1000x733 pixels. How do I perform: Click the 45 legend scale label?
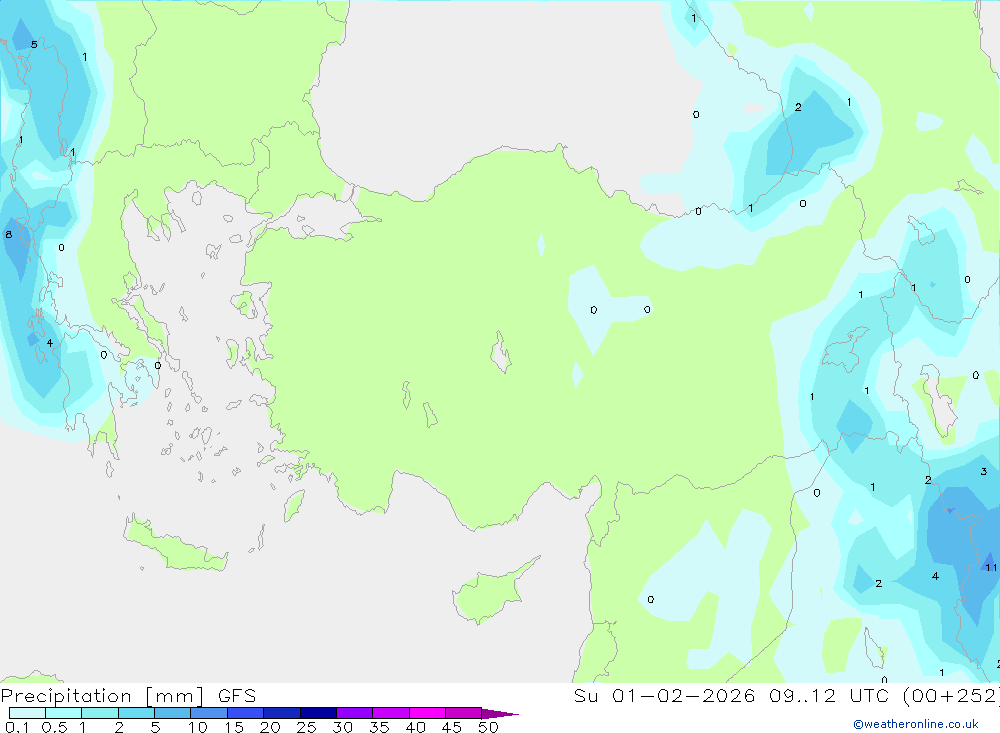(x=452, y=727)
